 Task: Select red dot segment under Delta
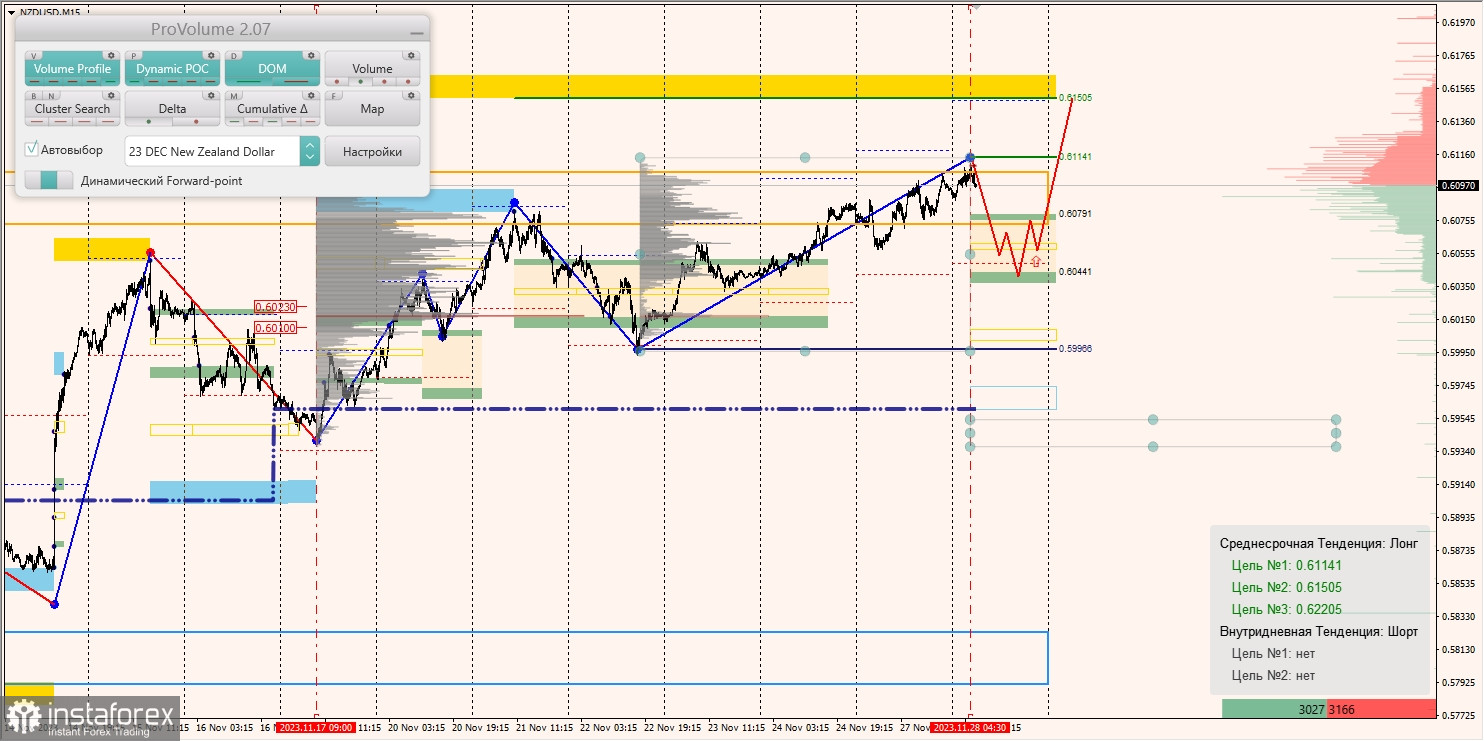coord(195,122)
